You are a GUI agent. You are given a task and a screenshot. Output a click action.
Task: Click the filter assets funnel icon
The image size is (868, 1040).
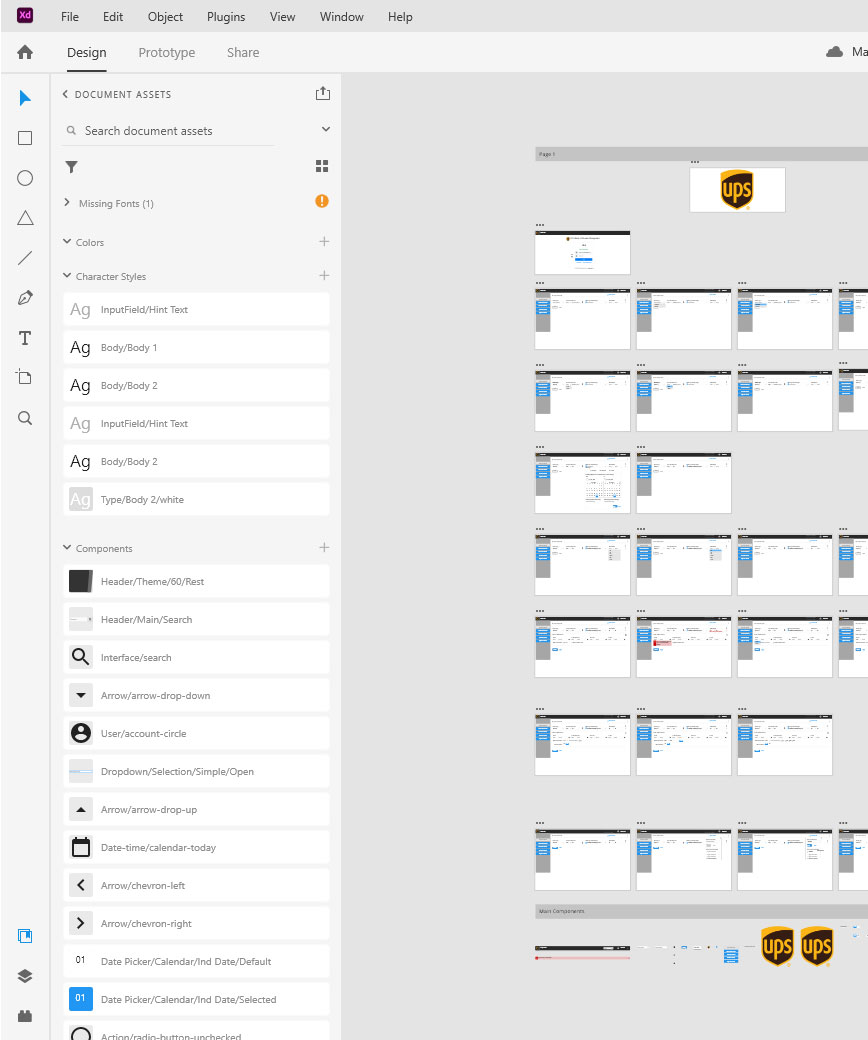coord(71,167)
